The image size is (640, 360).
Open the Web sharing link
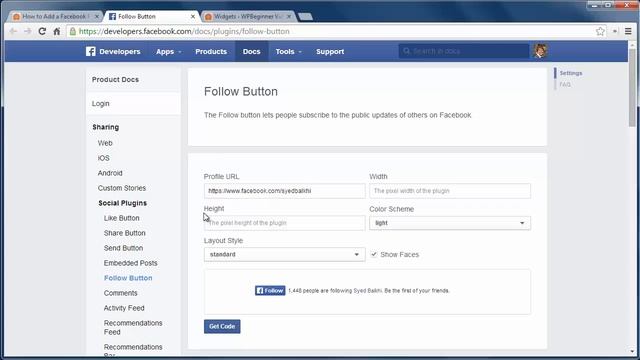tap(105, 143)
